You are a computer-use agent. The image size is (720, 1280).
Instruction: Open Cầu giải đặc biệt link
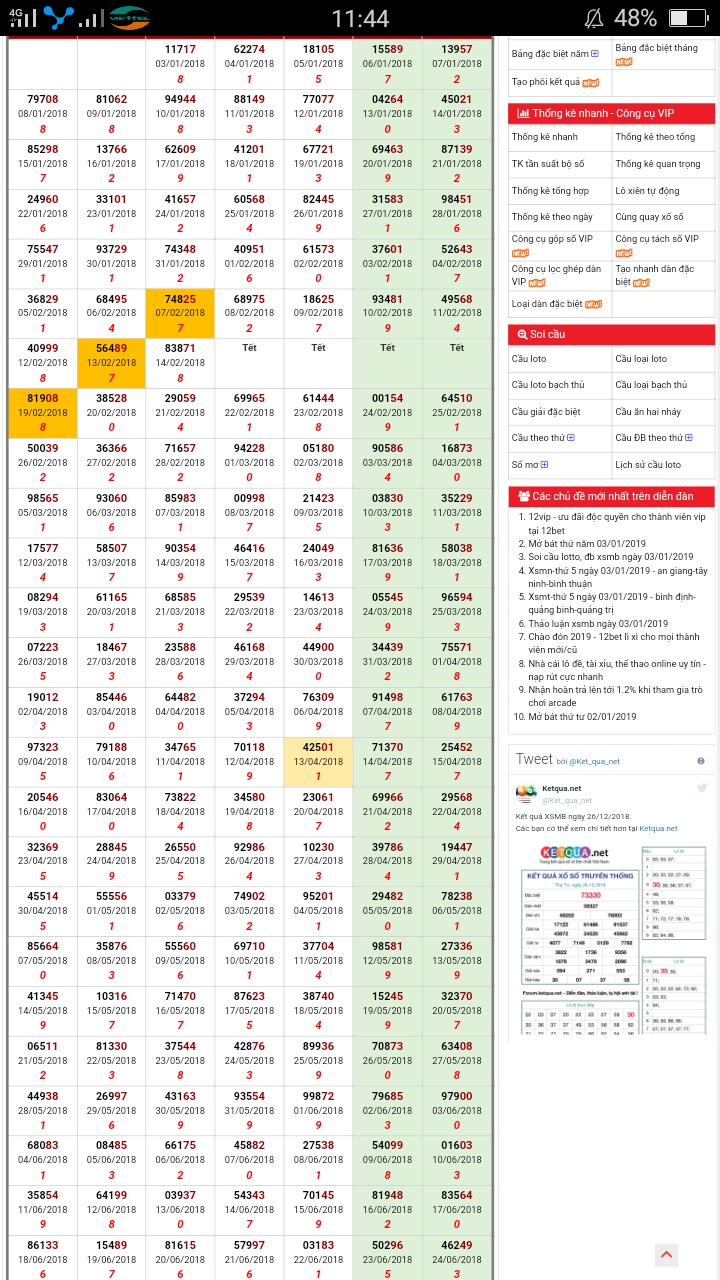tap(546, 412)
